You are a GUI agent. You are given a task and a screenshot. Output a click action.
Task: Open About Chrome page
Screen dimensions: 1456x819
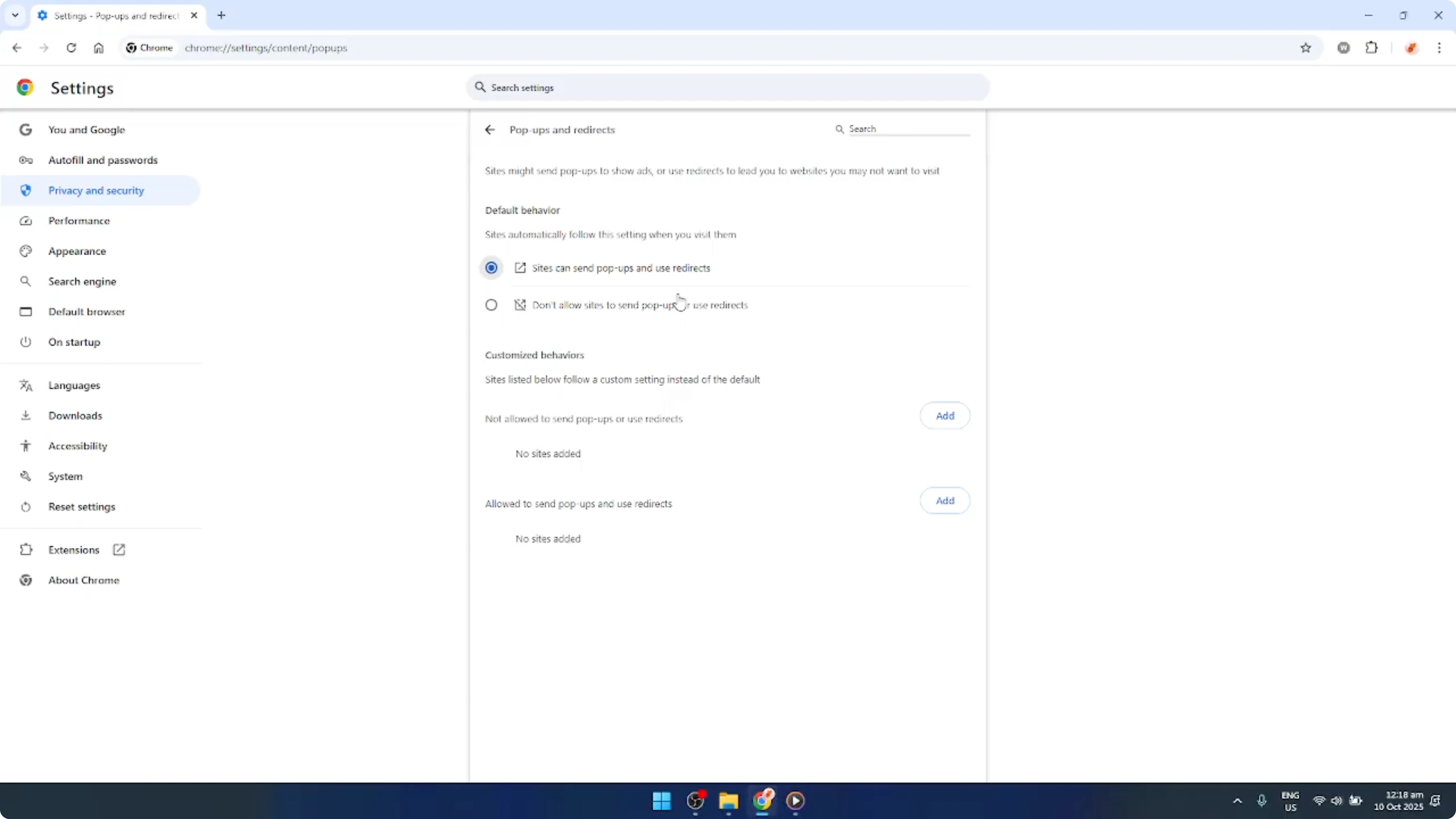tap(83, 580)
